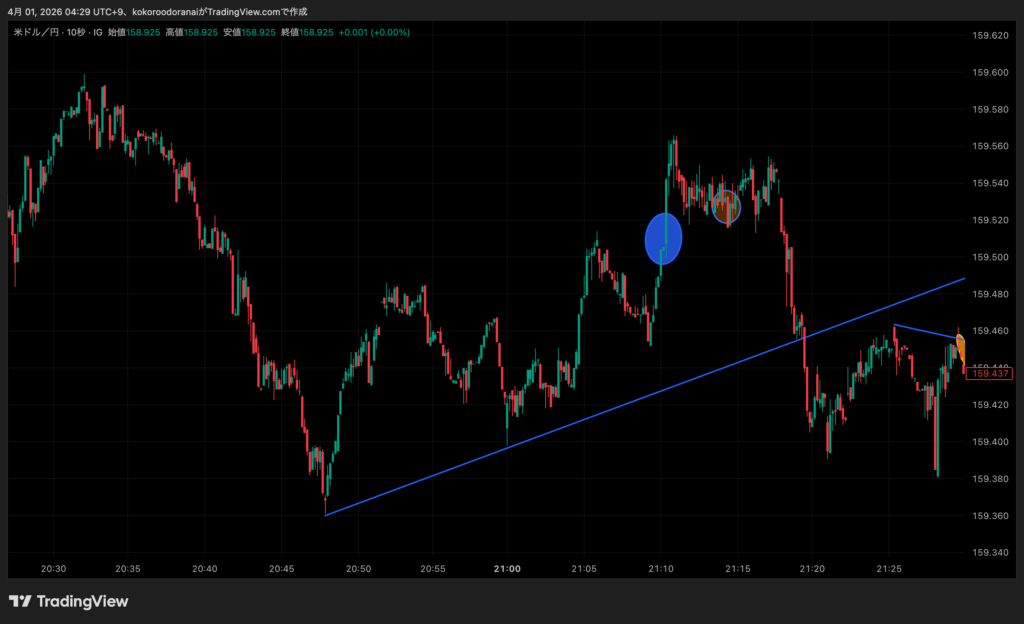Click the +0.001 (+0.00%) change value

[374, 32]
